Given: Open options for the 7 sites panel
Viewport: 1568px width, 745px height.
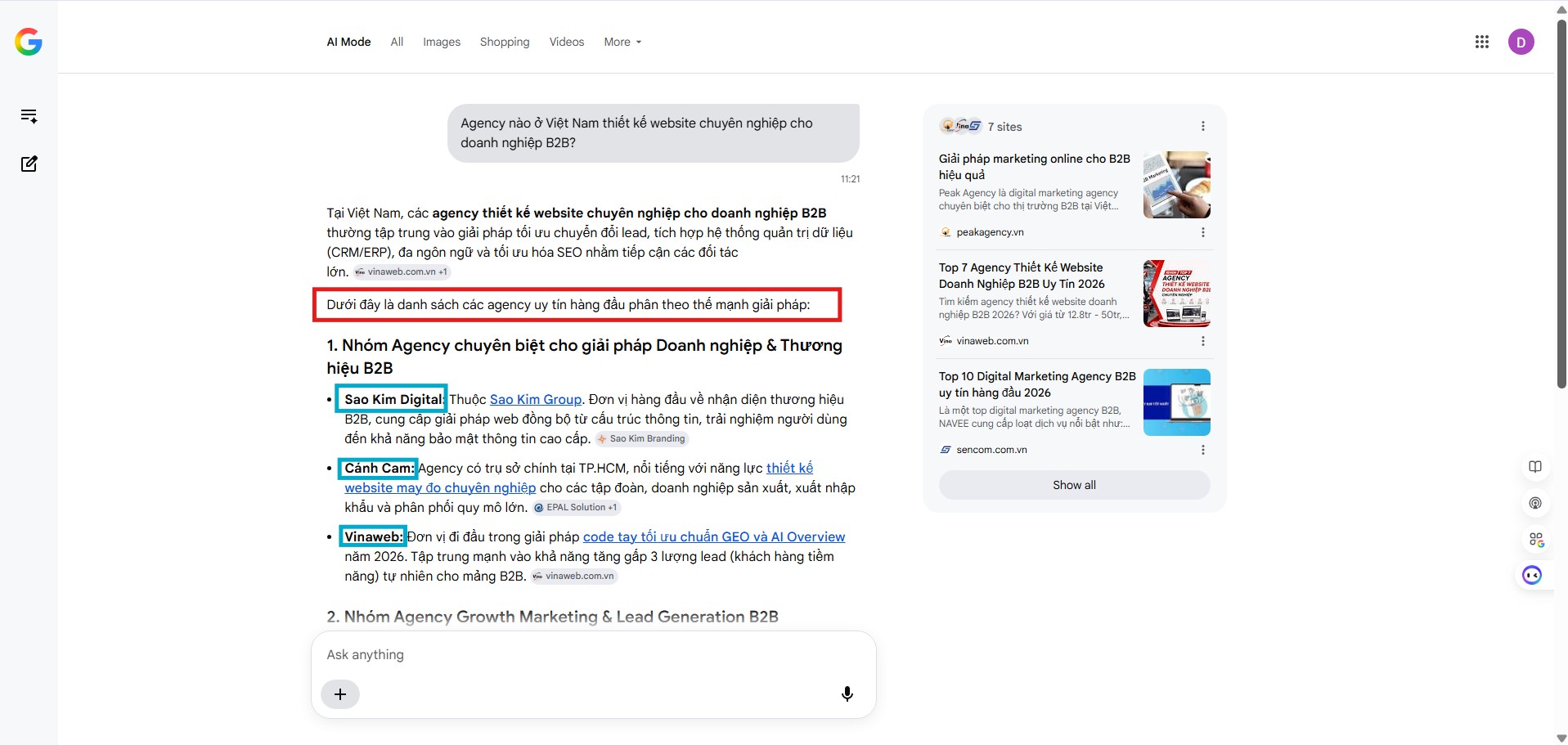Looking at the screenshot, I should [x=1202, y=126].
